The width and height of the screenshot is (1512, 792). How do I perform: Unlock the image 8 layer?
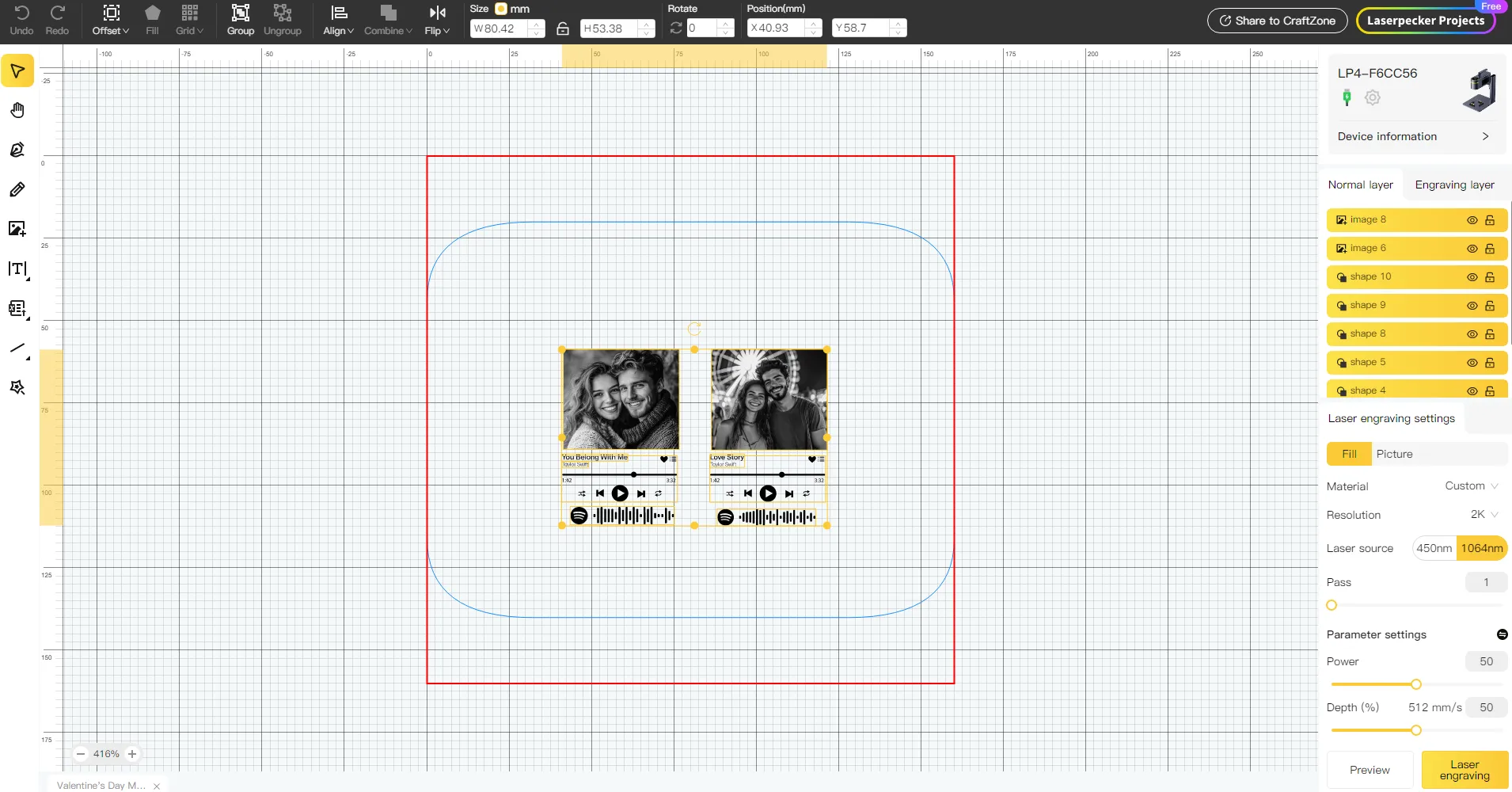click(x=1490, y=220)
